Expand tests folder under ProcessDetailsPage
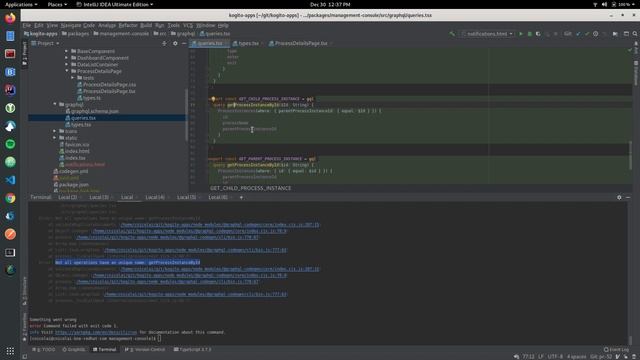Viewport: 640px width, 360px height. pos(73,78)
